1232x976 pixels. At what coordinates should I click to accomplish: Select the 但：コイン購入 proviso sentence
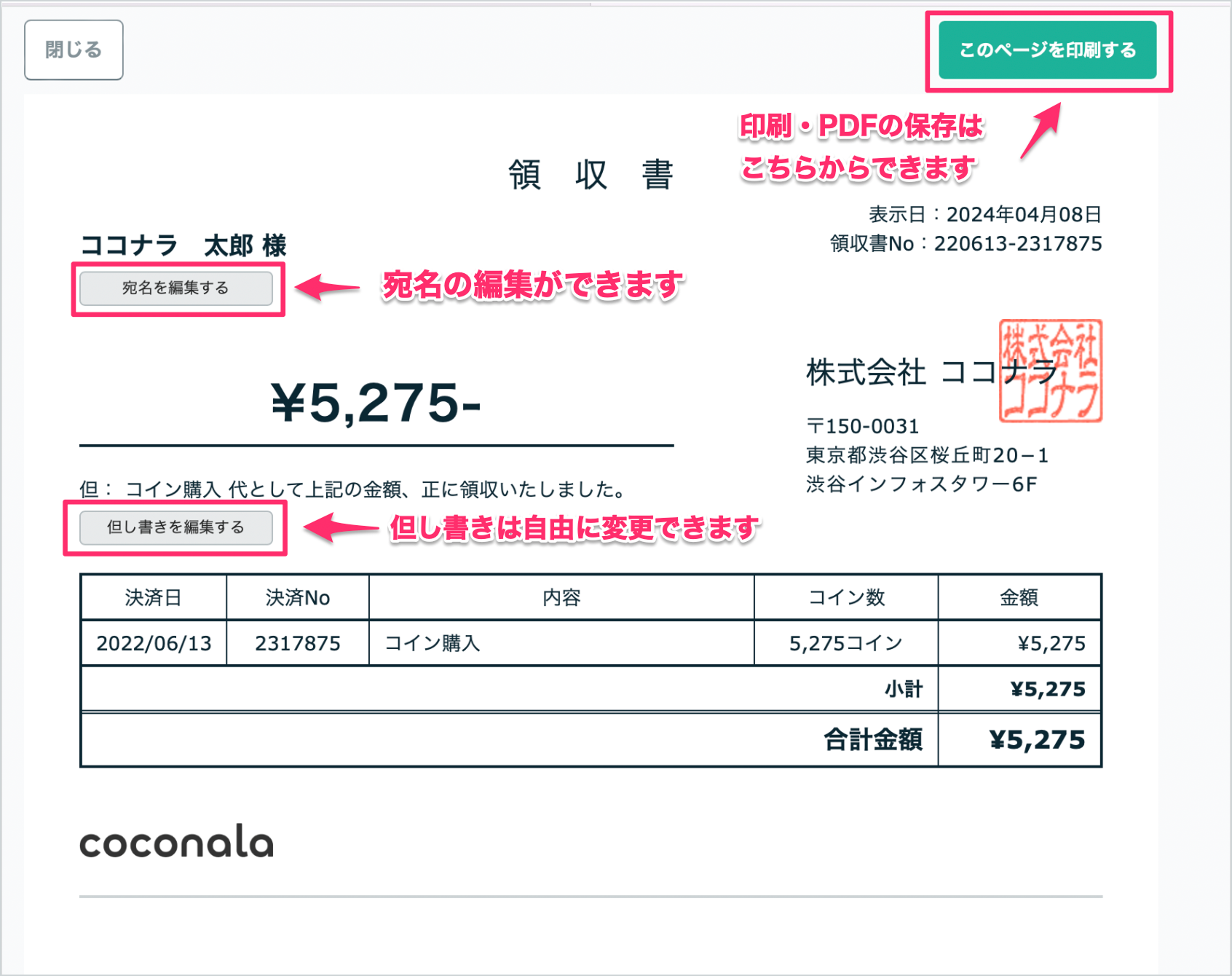354,489
